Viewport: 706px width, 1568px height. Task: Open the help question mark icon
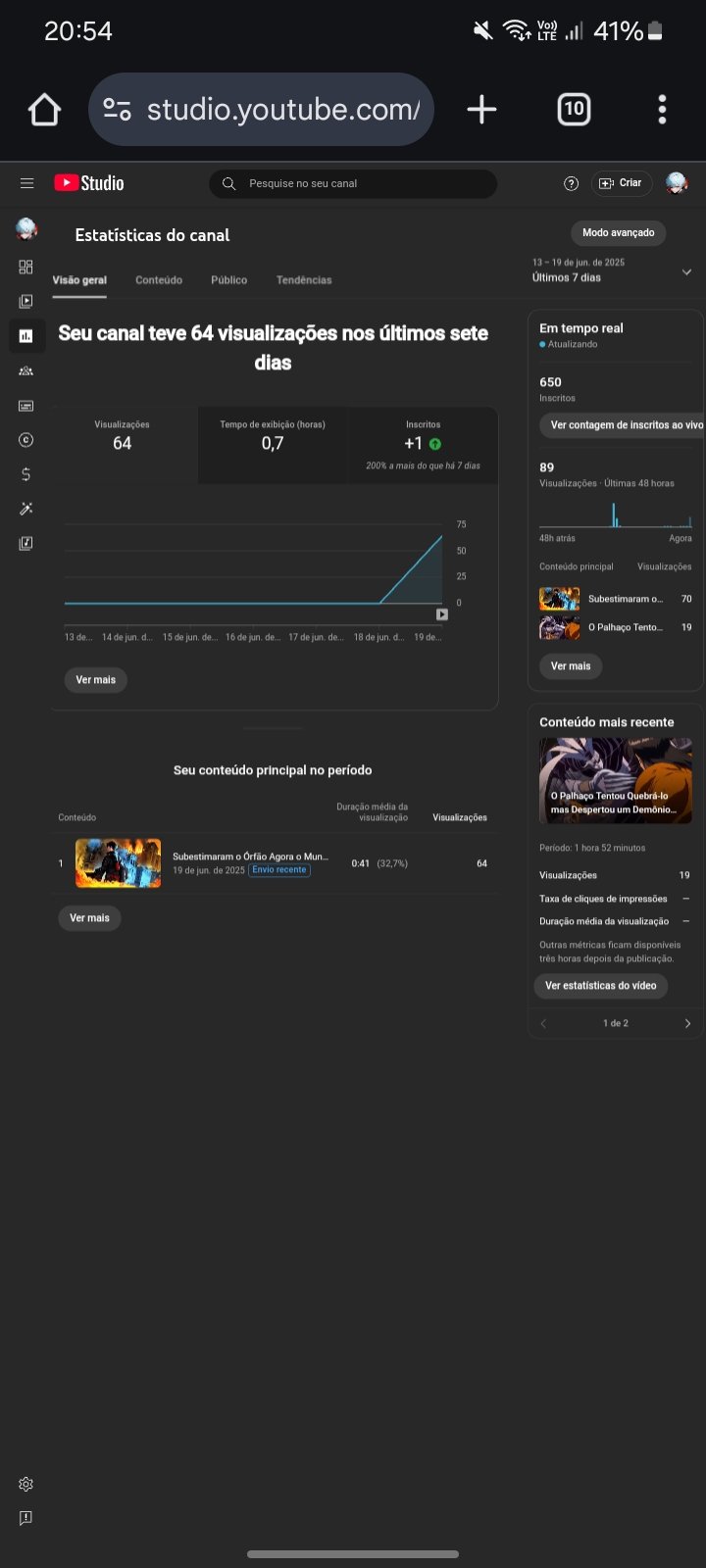(x=572, y=183)
